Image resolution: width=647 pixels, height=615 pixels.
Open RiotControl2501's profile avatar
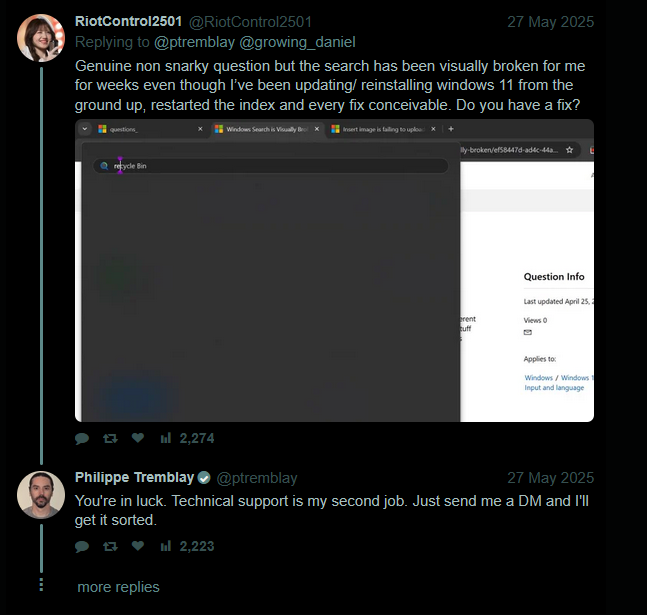point(41,38)
